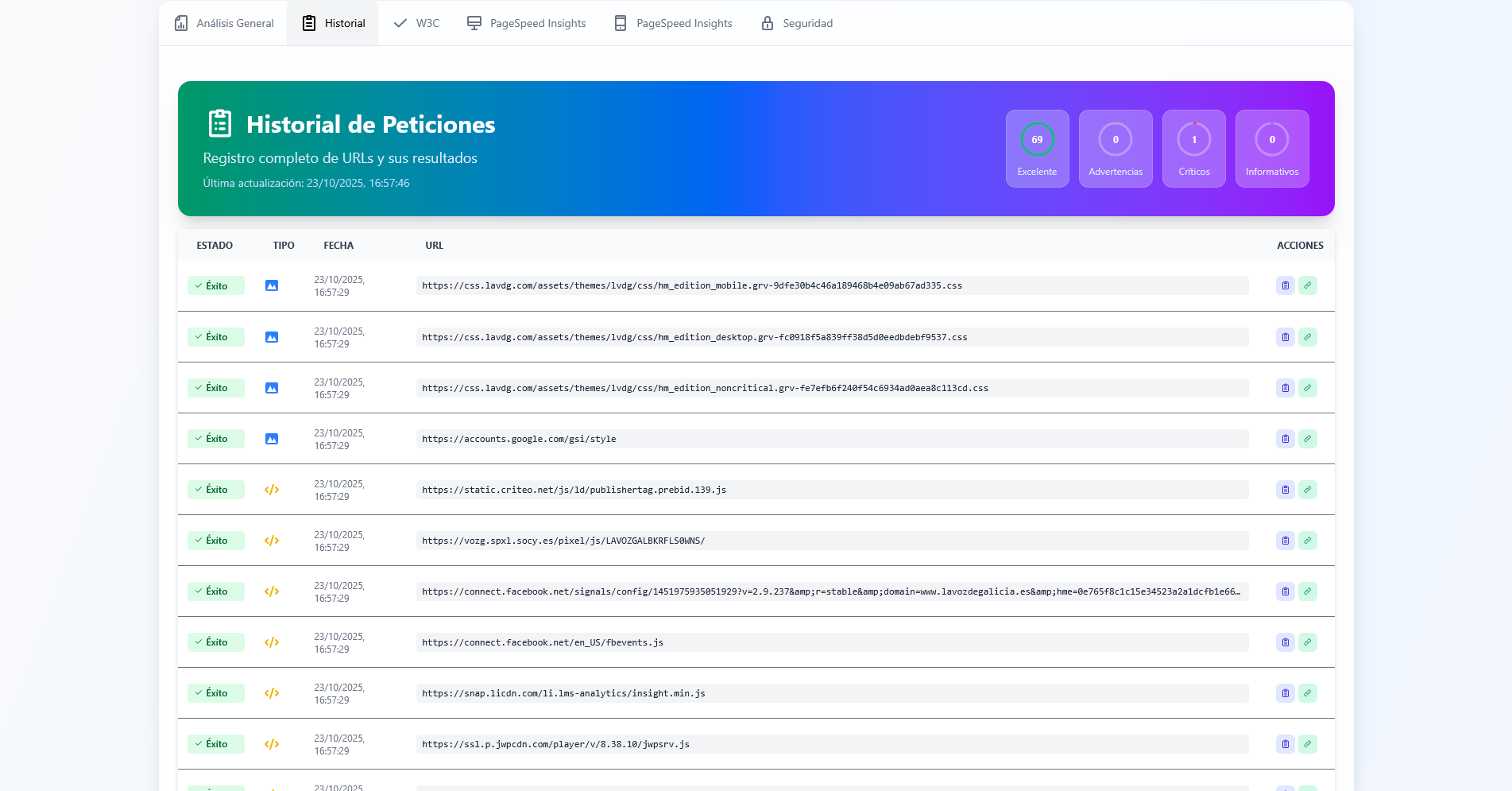Open link for criteo publishertag.prebid.139.js row
The image size is (1512, 791).
point(1307,490)
